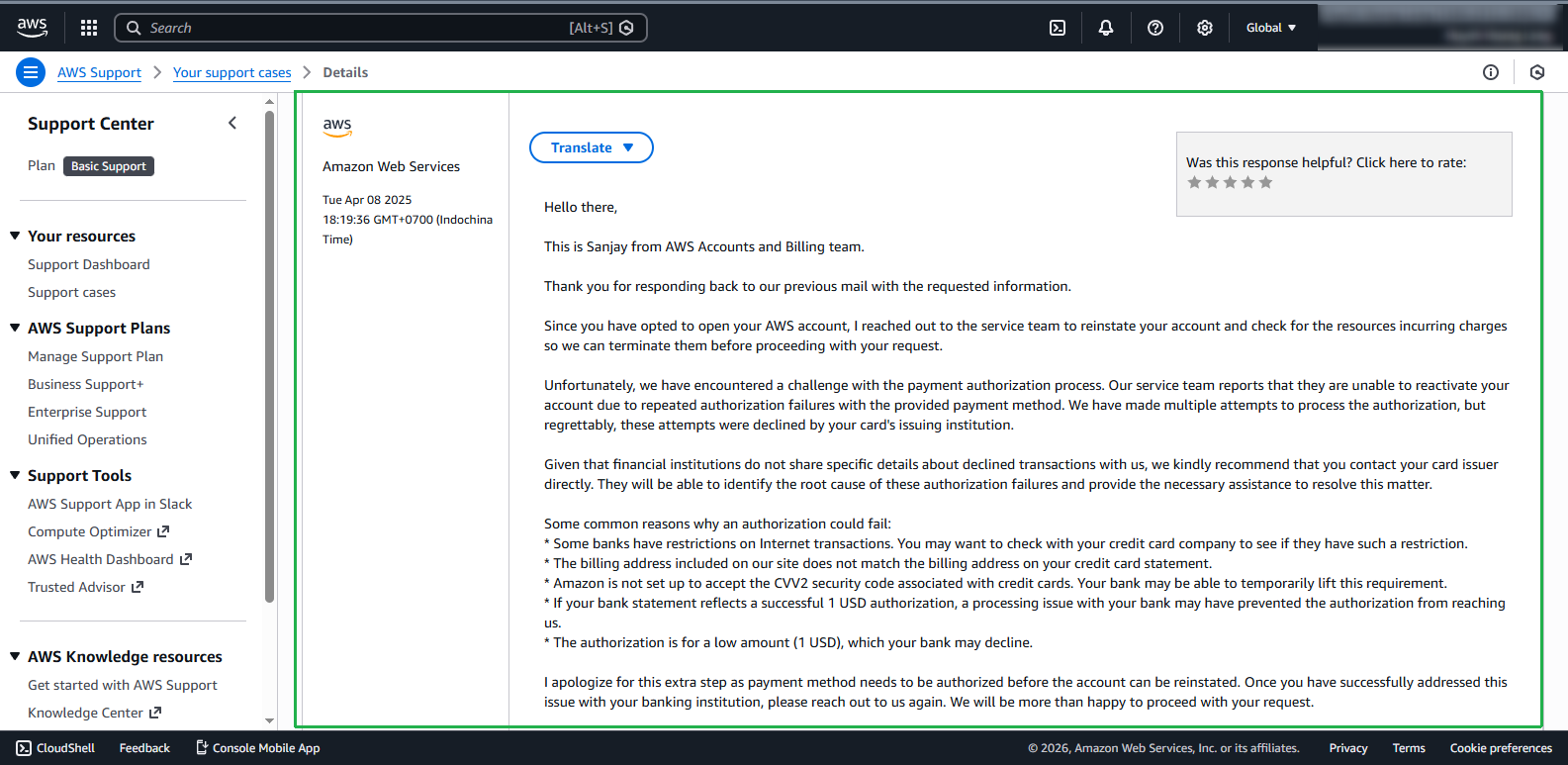This screenshot has width=1568, height=765.
Task: Click the hexagon icon inside the search box
Action: pos(626,28)
